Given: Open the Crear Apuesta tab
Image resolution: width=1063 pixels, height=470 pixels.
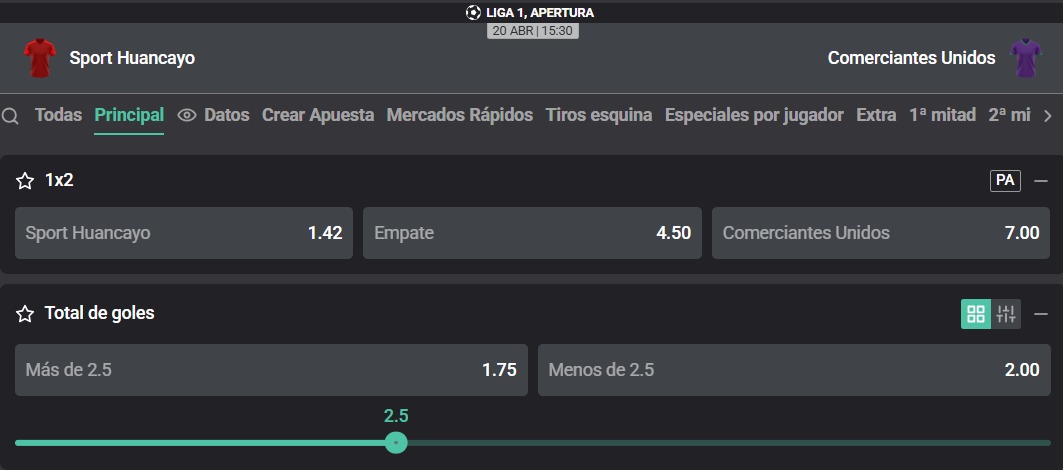Looking at the screenshot, I should (318, 115).
